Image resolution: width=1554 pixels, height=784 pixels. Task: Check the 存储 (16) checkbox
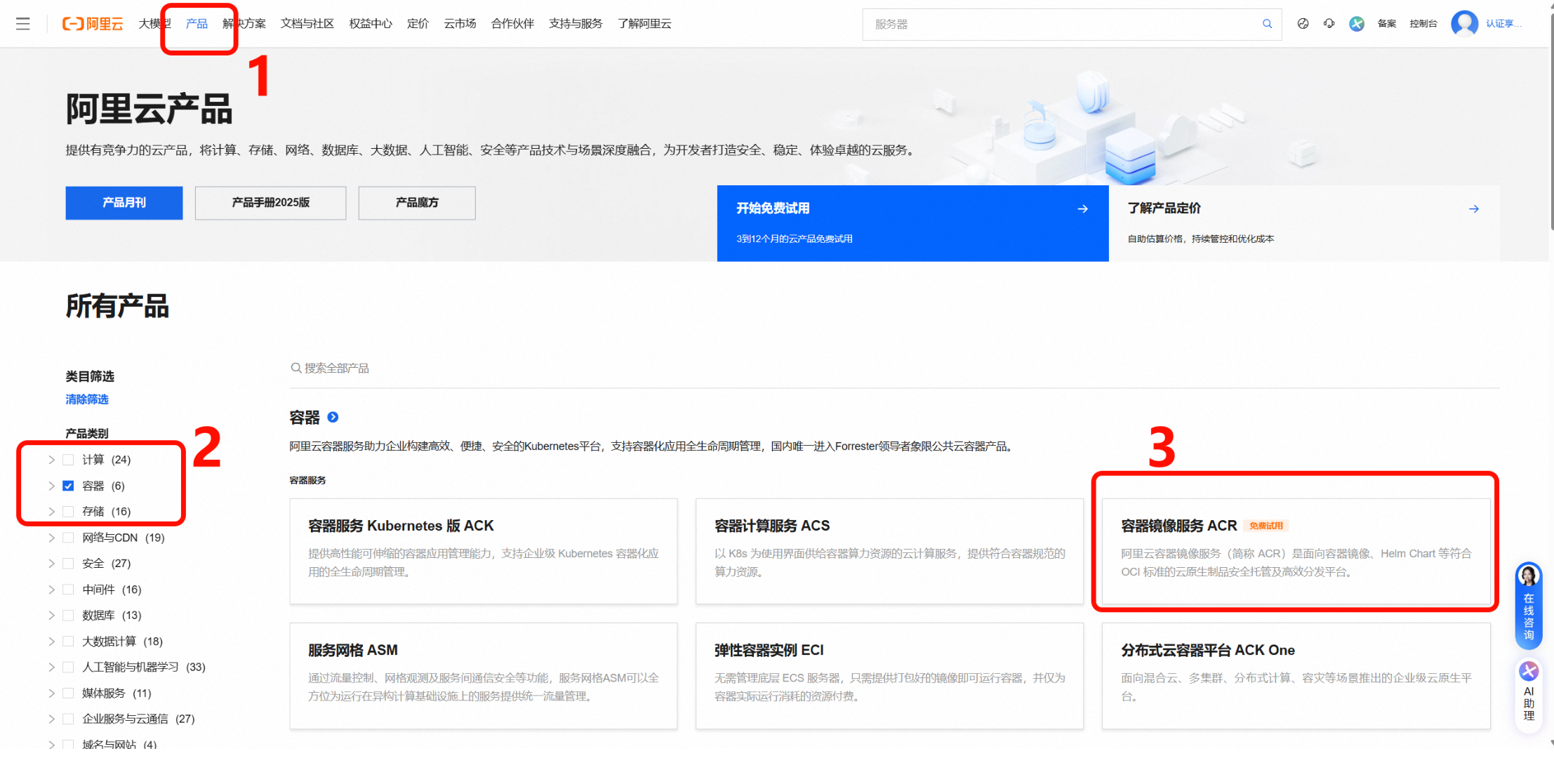68,512
